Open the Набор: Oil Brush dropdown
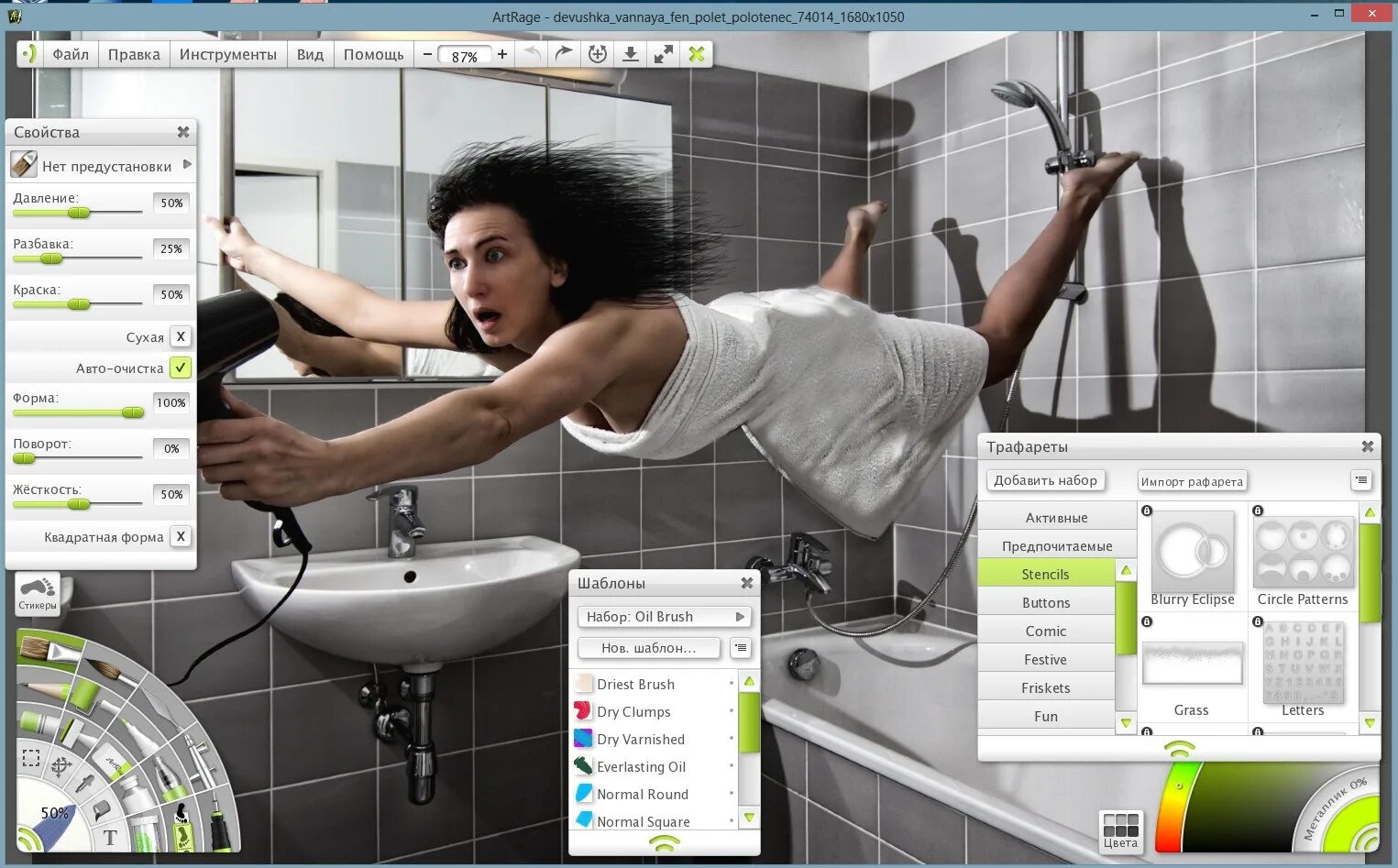The image size is (1398, 868). click(x=665, y=617)
